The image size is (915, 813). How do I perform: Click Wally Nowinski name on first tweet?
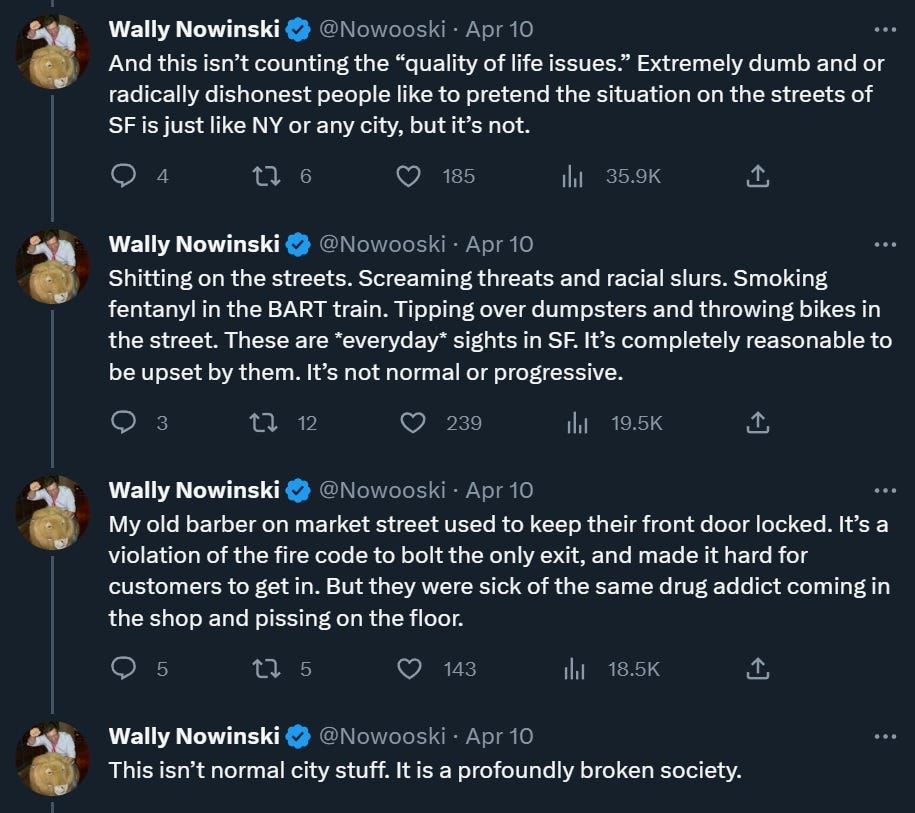pos(194,30)
